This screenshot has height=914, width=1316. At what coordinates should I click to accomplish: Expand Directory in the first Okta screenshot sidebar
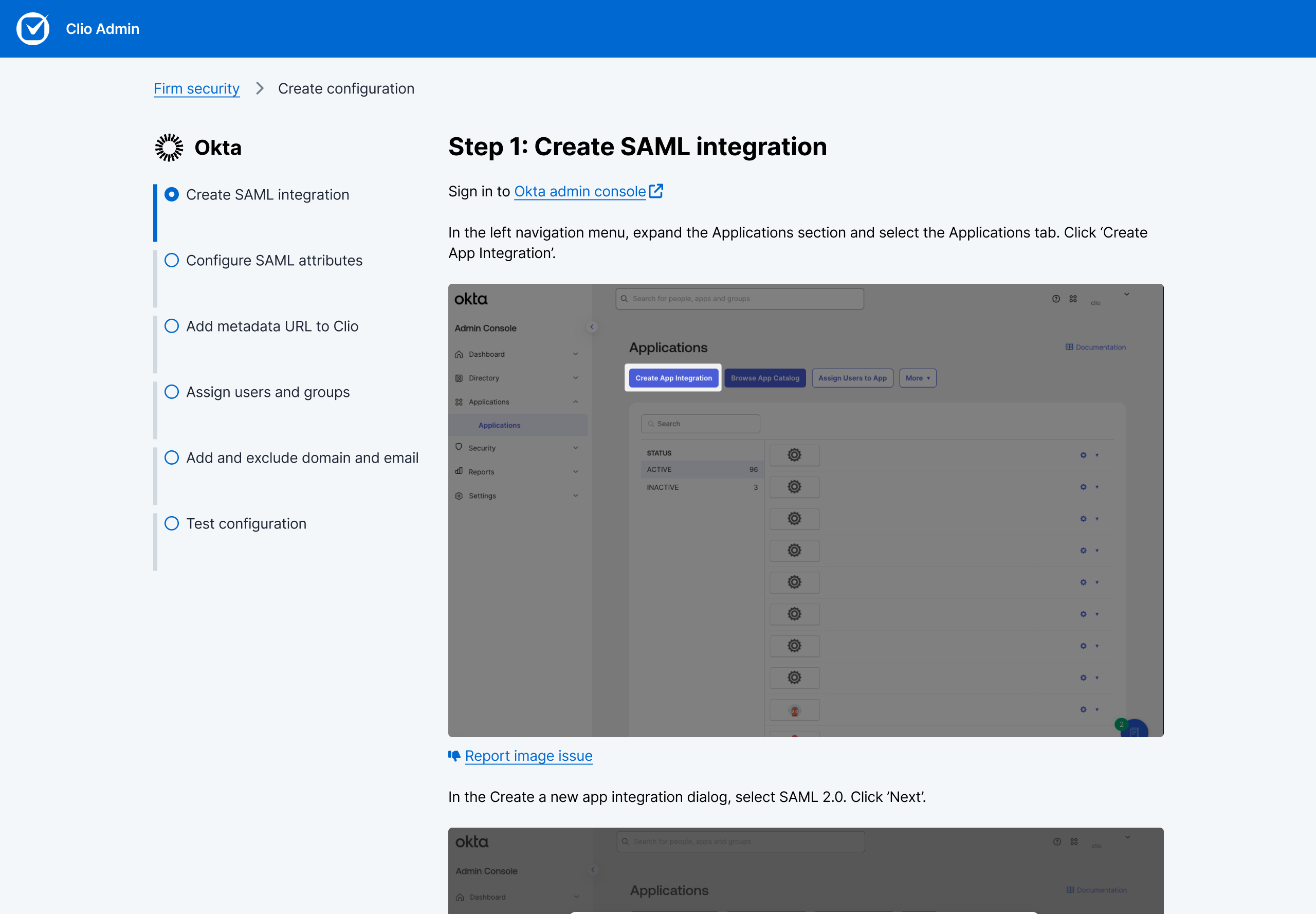pyautogui.click(x=518, y=378)
